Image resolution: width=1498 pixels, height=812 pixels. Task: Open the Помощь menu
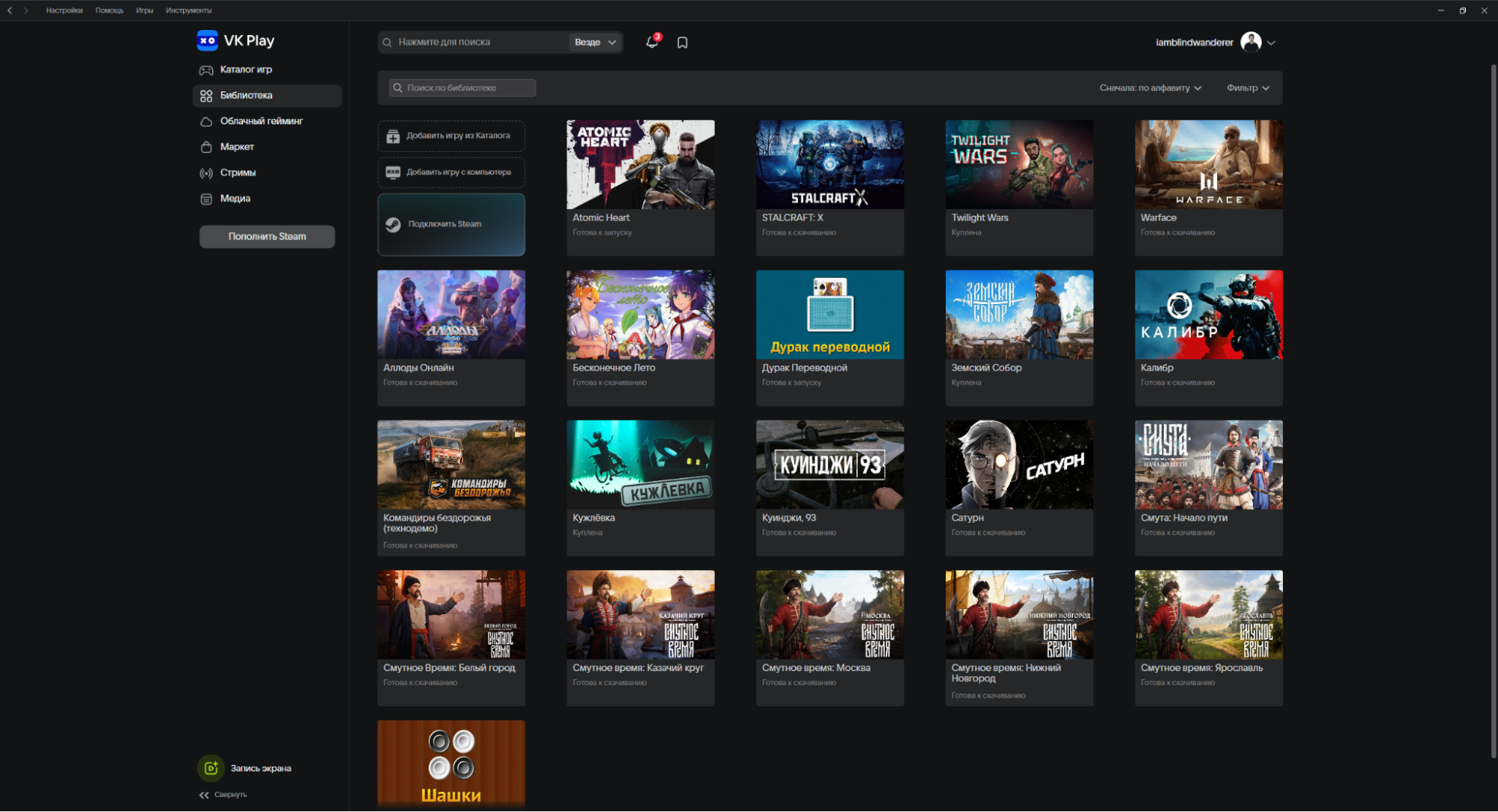109,10
